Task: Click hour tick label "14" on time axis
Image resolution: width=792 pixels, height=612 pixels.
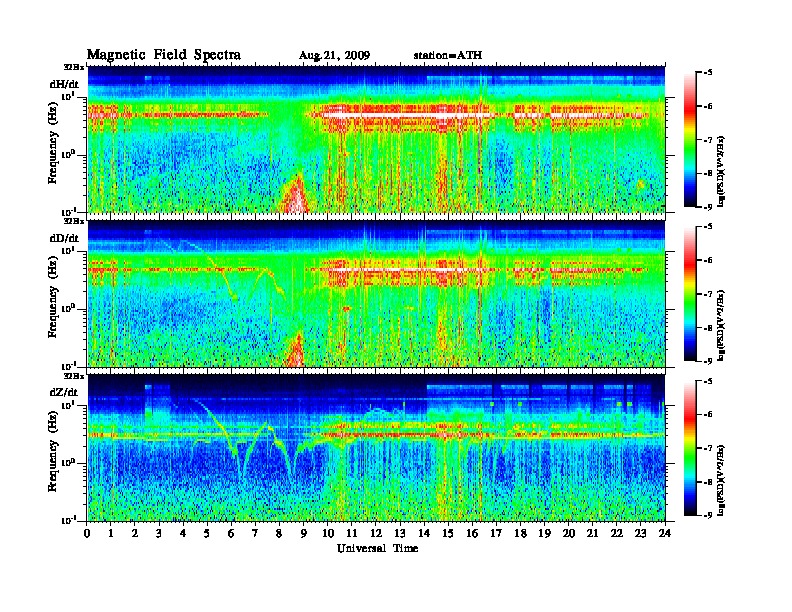Action: coord(424,533)
